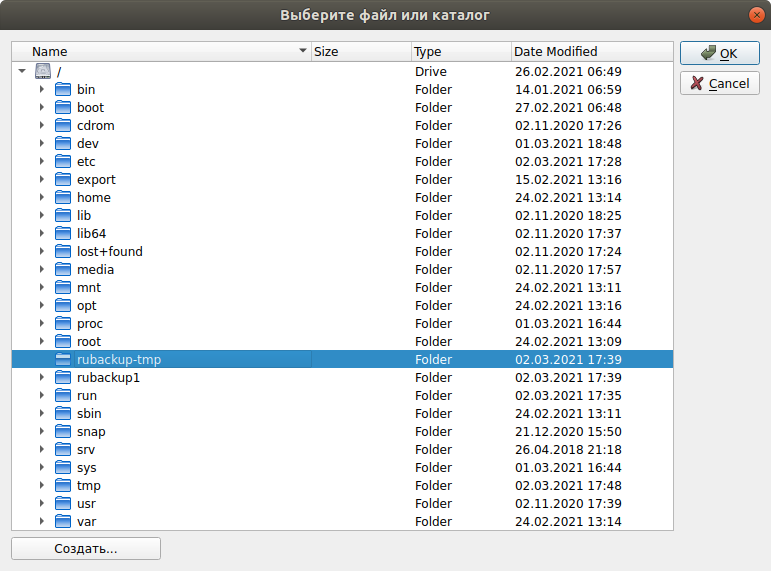Collapse the root drive tree node
Viewport: 771px width, 571px height.
pos(22,72)
